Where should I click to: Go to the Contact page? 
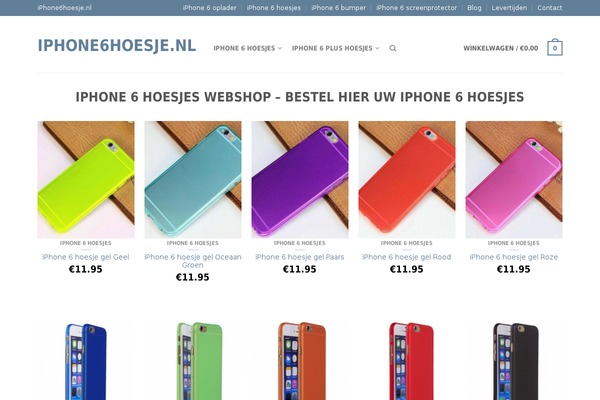click(x=549, y=8)
